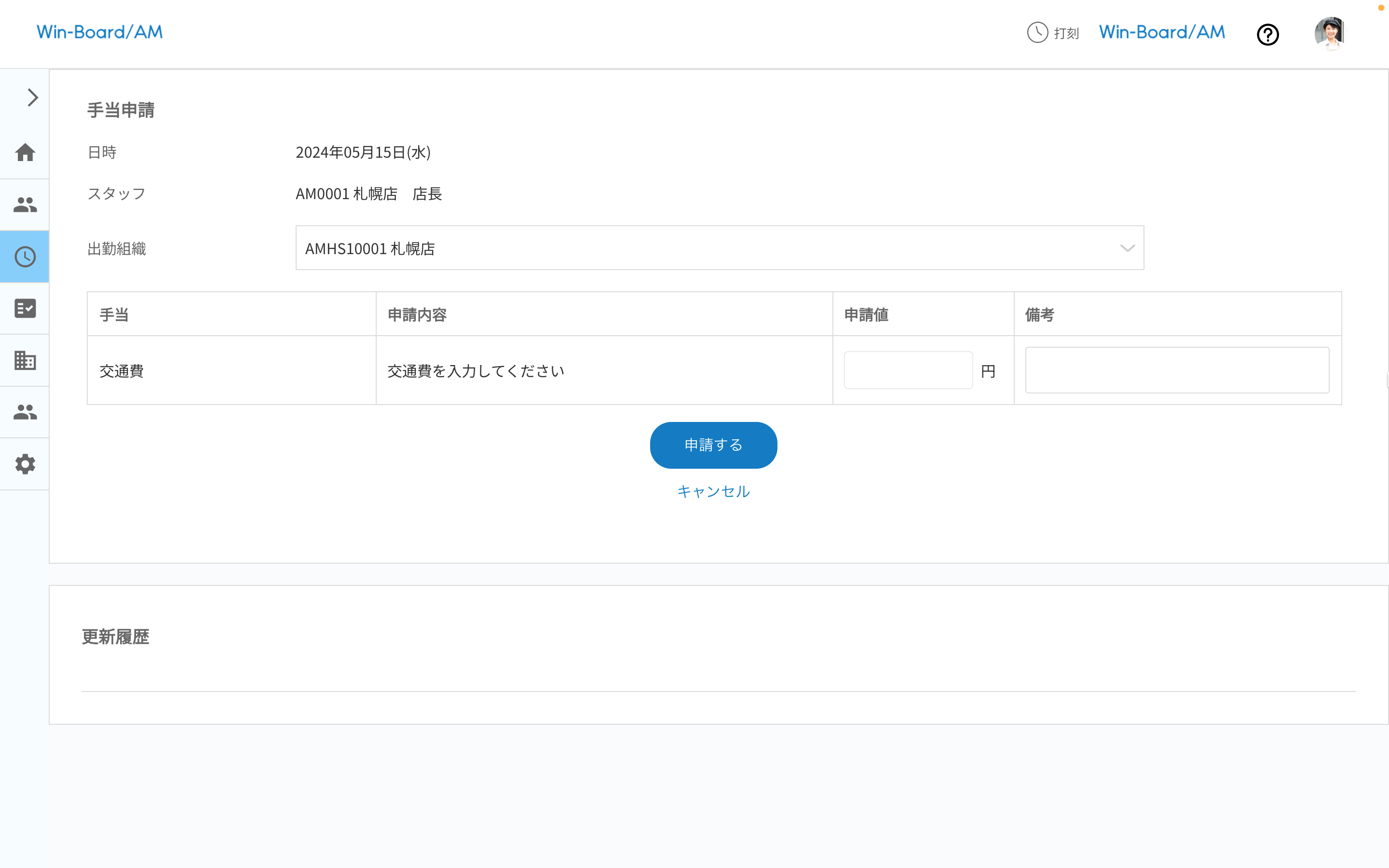This screenshot has height=868, width=1389.
Task: Open the 出勤組織 dropdown
Action: (x=719, y=247)
